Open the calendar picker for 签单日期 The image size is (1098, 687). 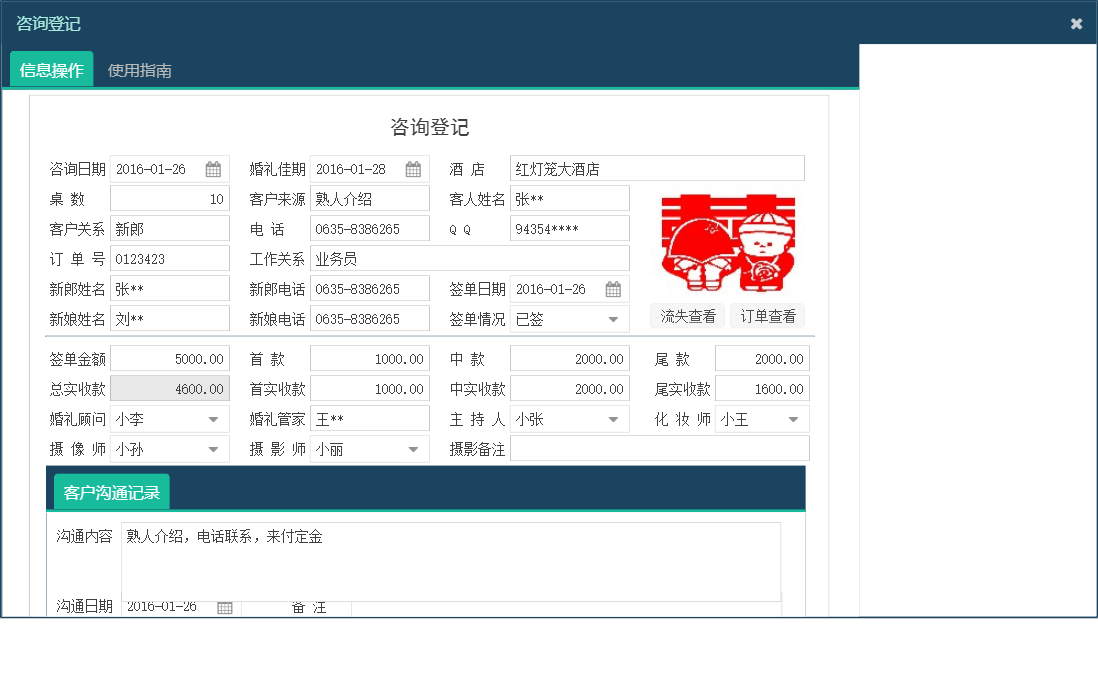[x=613, y=288]
